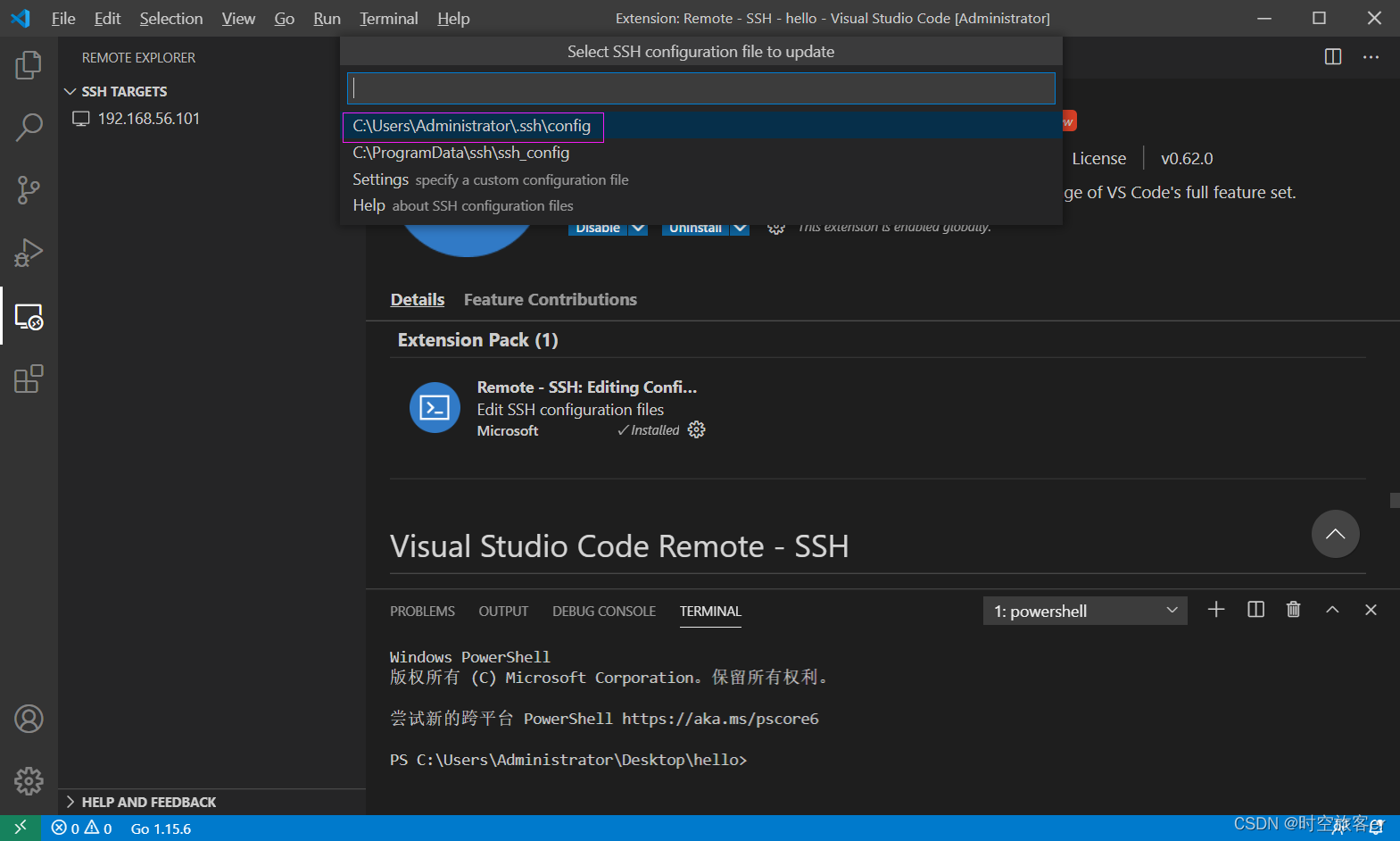This screenshot has height=841, width=1400.
Task: Click the PowerShell terminal prompt line
Action: 568,760
